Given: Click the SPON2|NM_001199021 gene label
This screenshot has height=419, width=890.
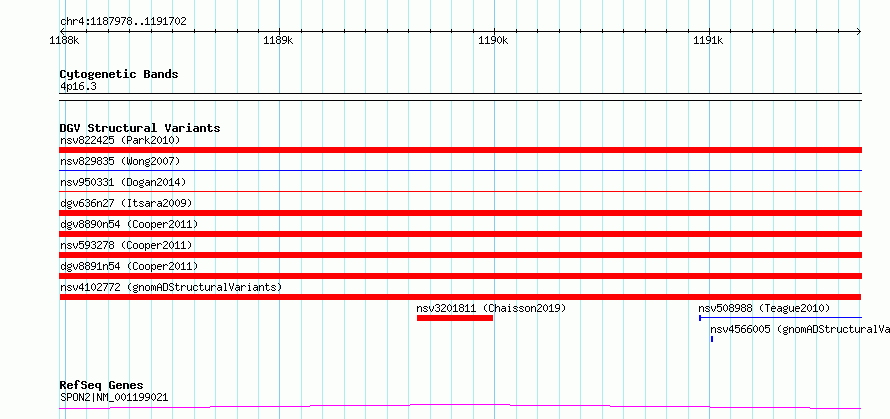Looking at the screenshot, I should tap(114, 398).
